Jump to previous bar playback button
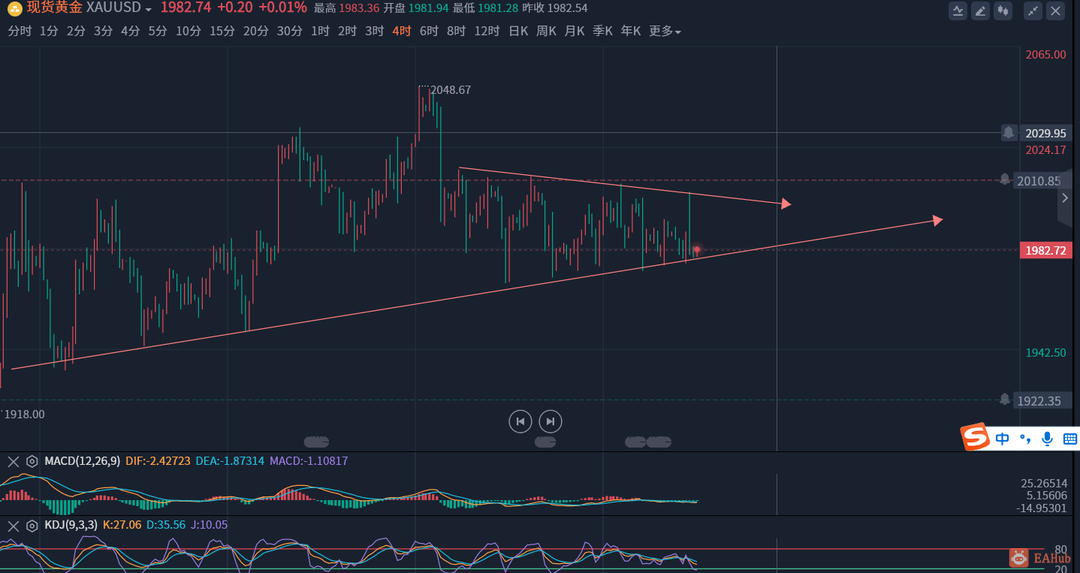The height and width of the screenshot is (573, 1080). click(x=520, y=421)
